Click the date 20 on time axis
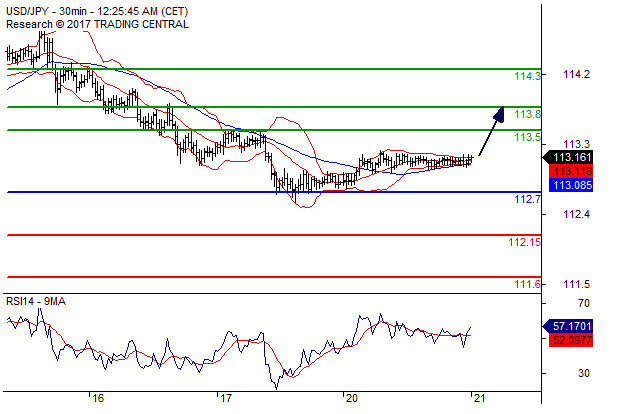 352,398
